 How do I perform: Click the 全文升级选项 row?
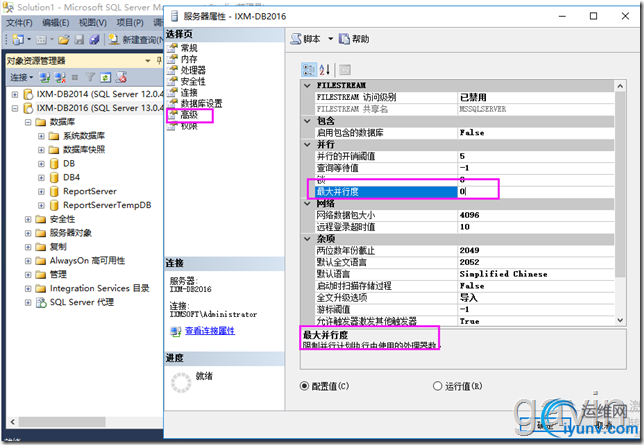pos(464,297)
